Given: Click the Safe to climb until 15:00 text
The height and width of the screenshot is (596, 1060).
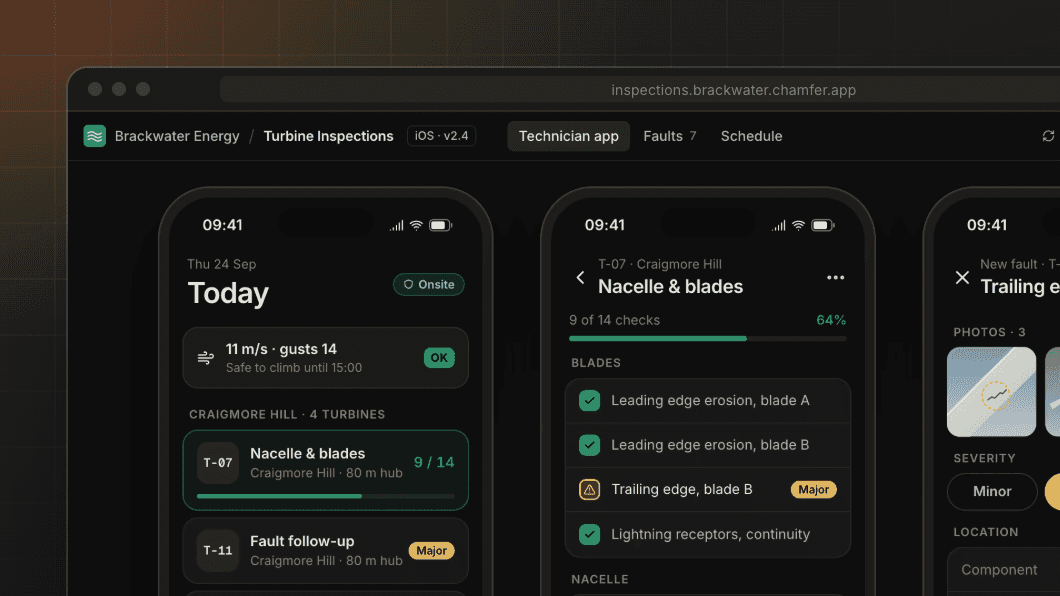Looking at the screenshot, I should click(x=294, y=368).
